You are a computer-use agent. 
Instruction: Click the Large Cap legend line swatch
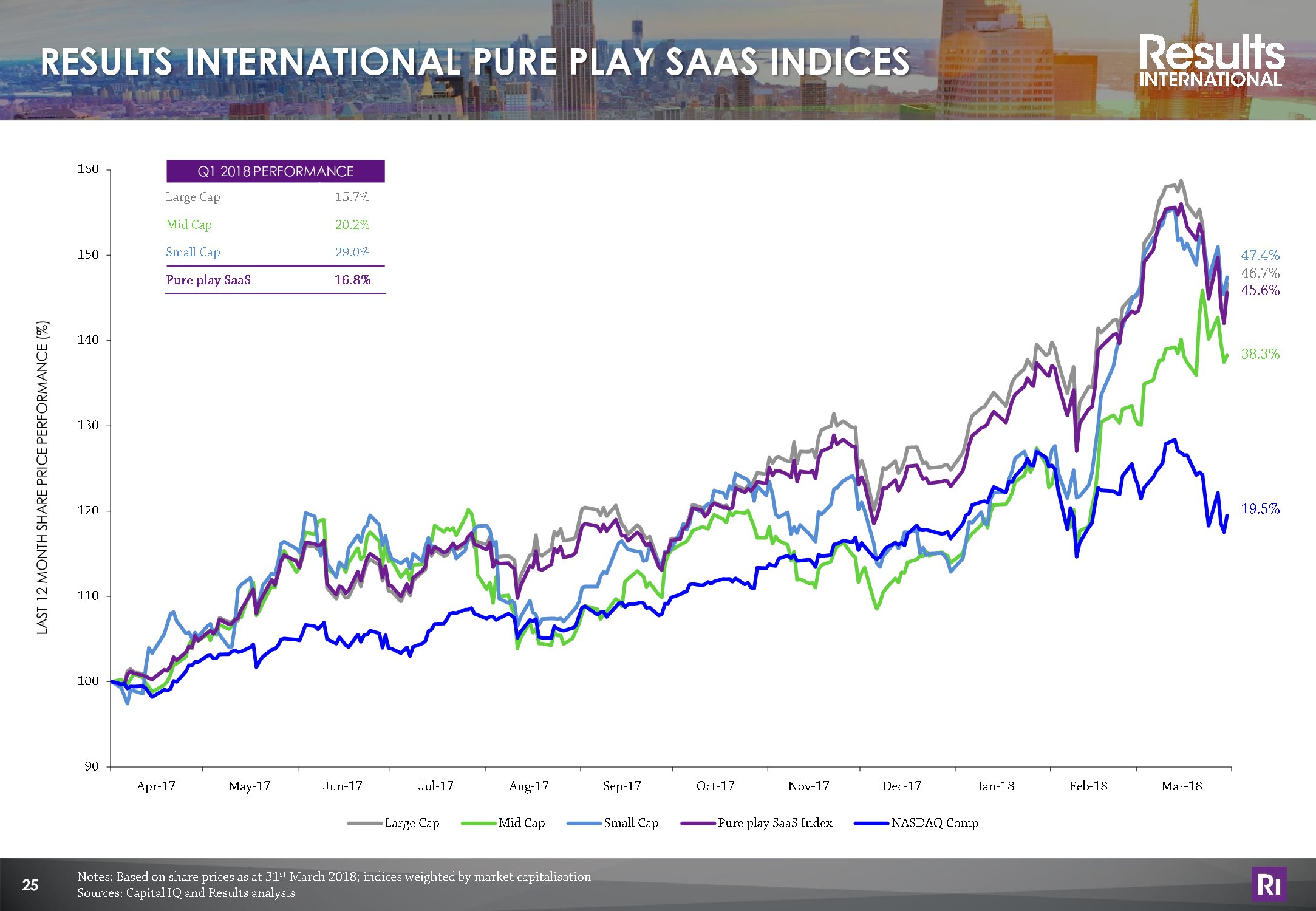point(365,824)
